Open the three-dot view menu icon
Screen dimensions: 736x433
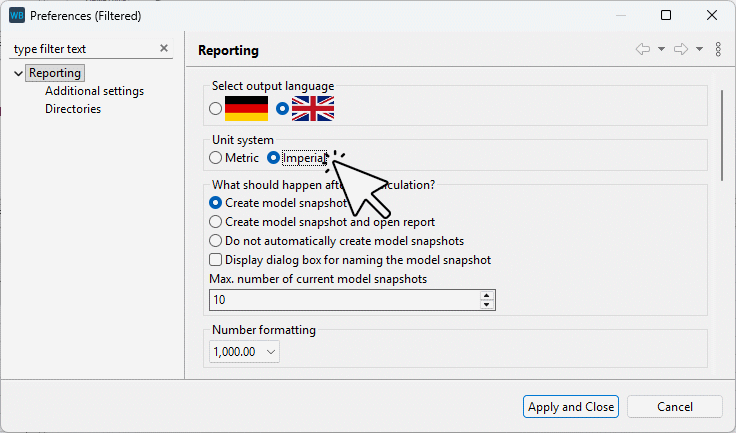pyautogui.click(x=718, y=49)
